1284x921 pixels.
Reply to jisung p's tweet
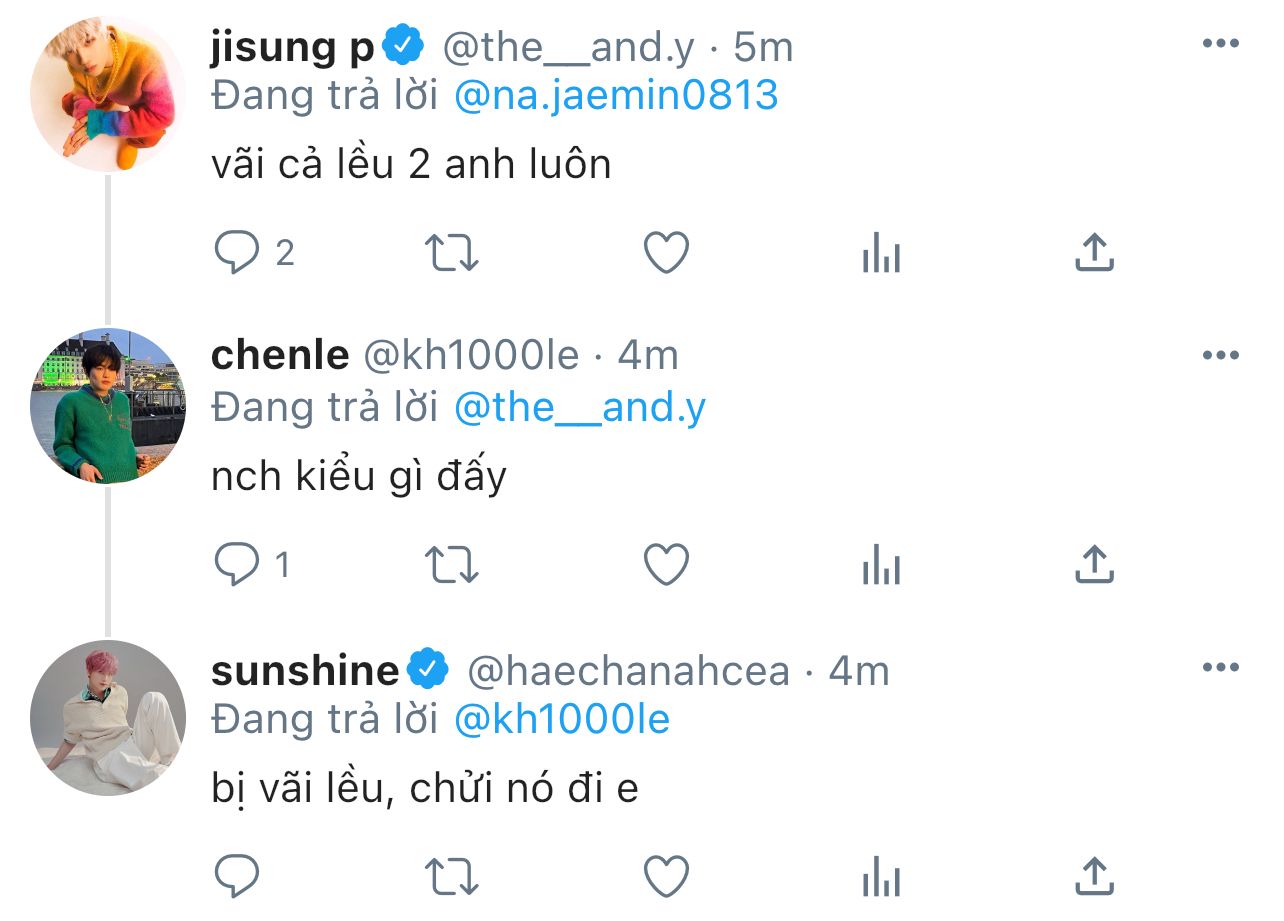pos(237,253)
